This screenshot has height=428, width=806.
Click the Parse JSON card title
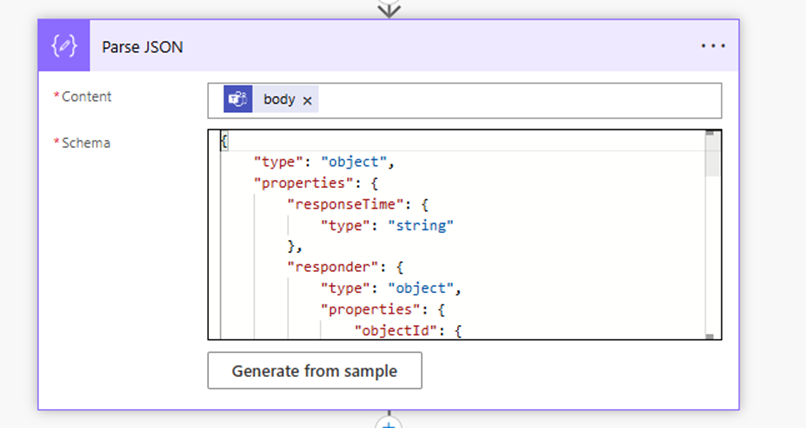coord(142,47)
